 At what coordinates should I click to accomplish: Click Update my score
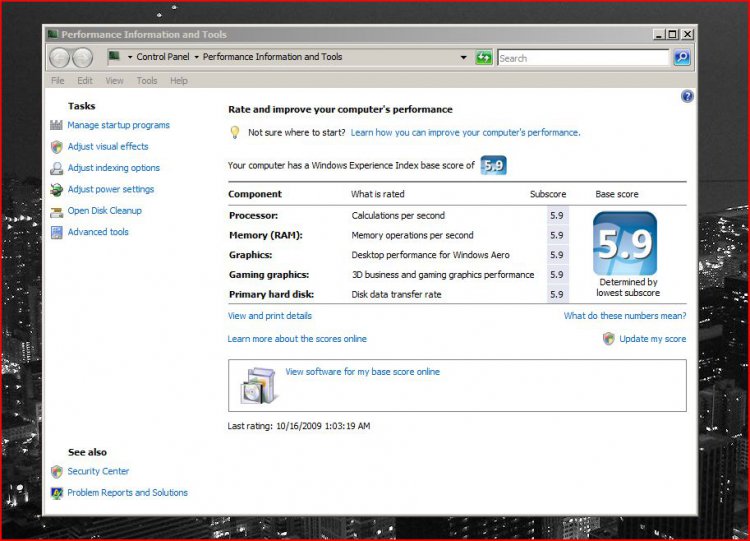(x=652, y=339)
